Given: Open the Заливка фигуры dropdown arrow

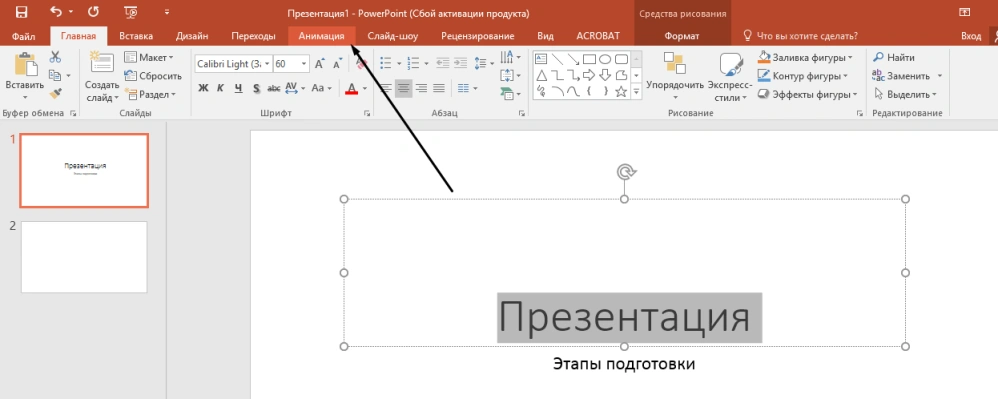Looking at the screenshot, I should pos(850,58).
